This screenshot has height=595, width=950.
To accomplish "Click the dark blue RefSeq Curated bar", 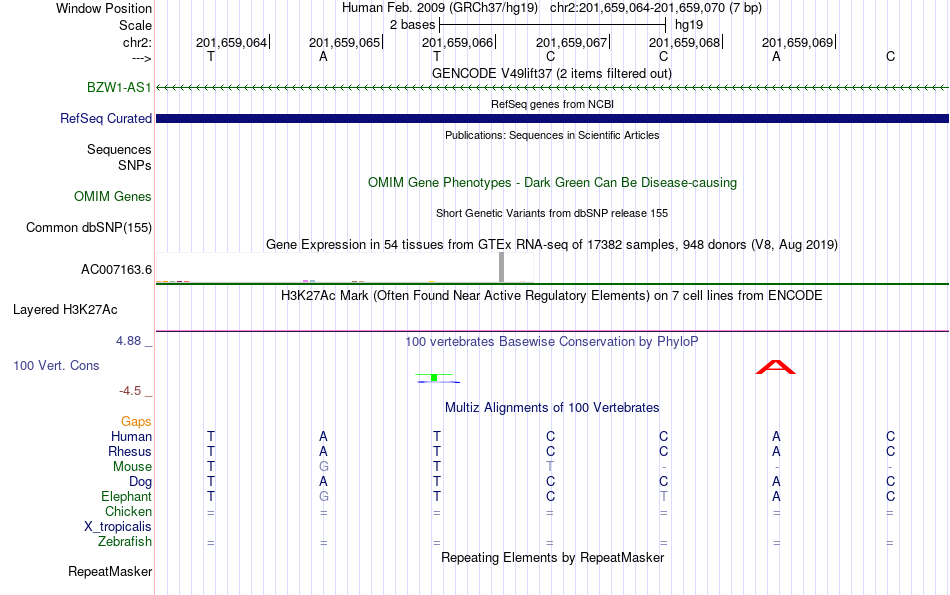I will pyautogui.click(x=552, y=118).
